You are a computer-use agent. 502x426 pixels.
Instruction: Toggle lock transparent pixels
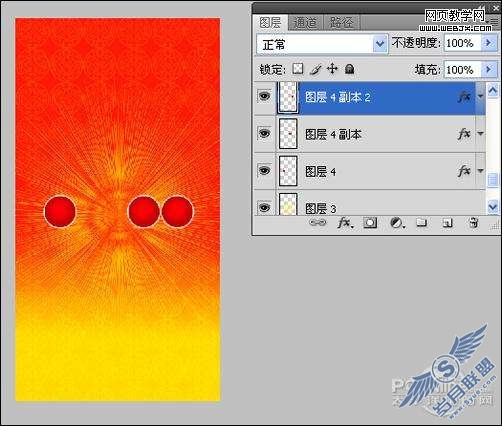(298, 69)
